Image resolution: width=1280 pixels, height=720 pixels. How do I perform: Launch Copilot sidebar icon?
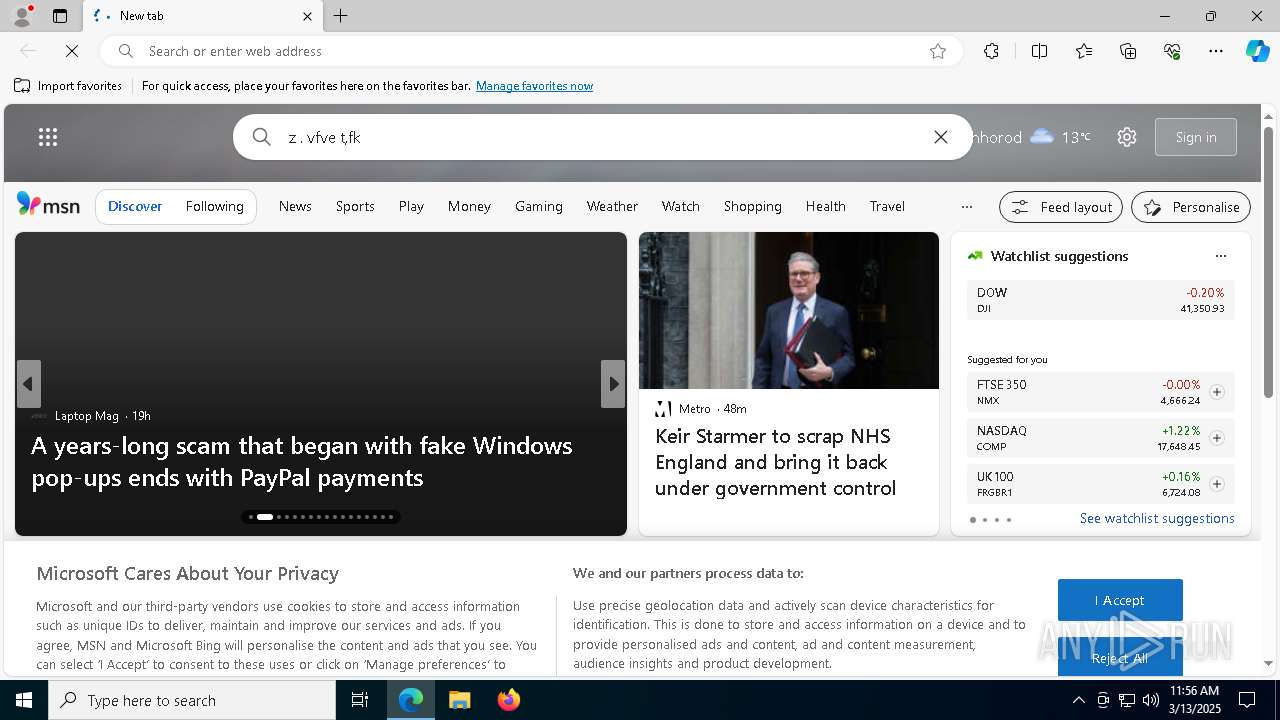tap(1257, 51)
